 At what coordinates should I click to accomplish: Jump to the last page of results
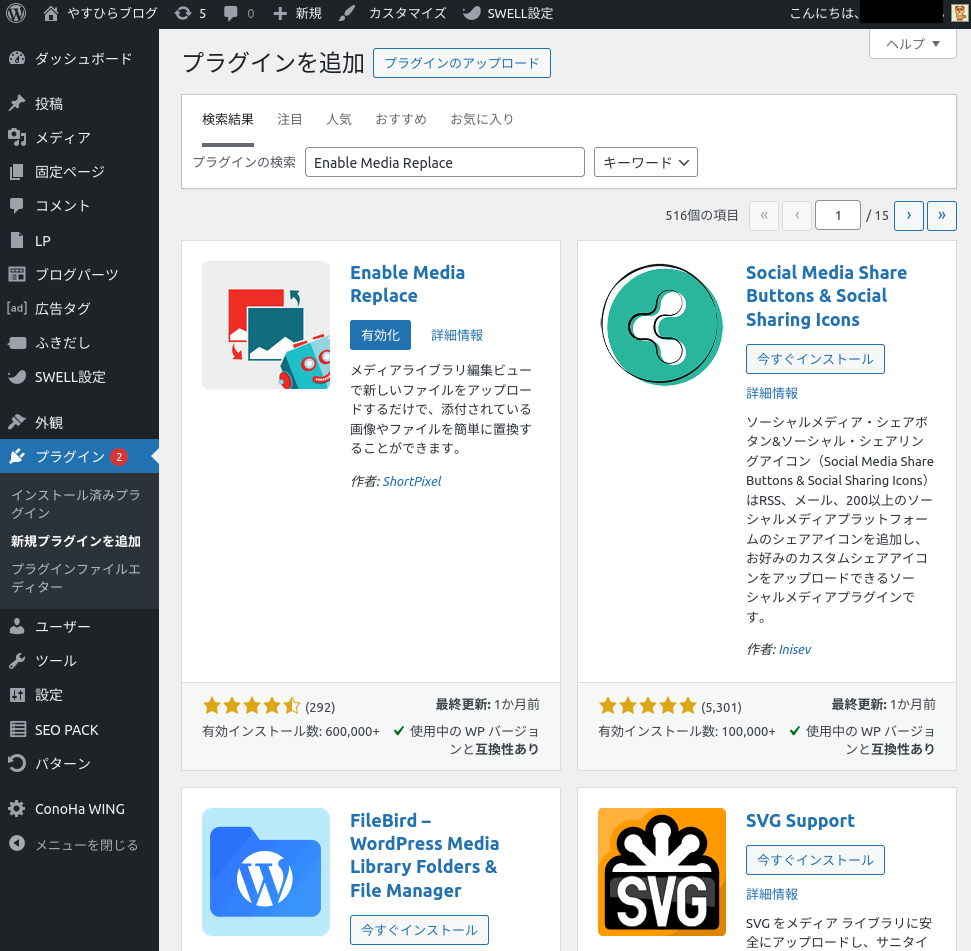click(x=941, y=216)
